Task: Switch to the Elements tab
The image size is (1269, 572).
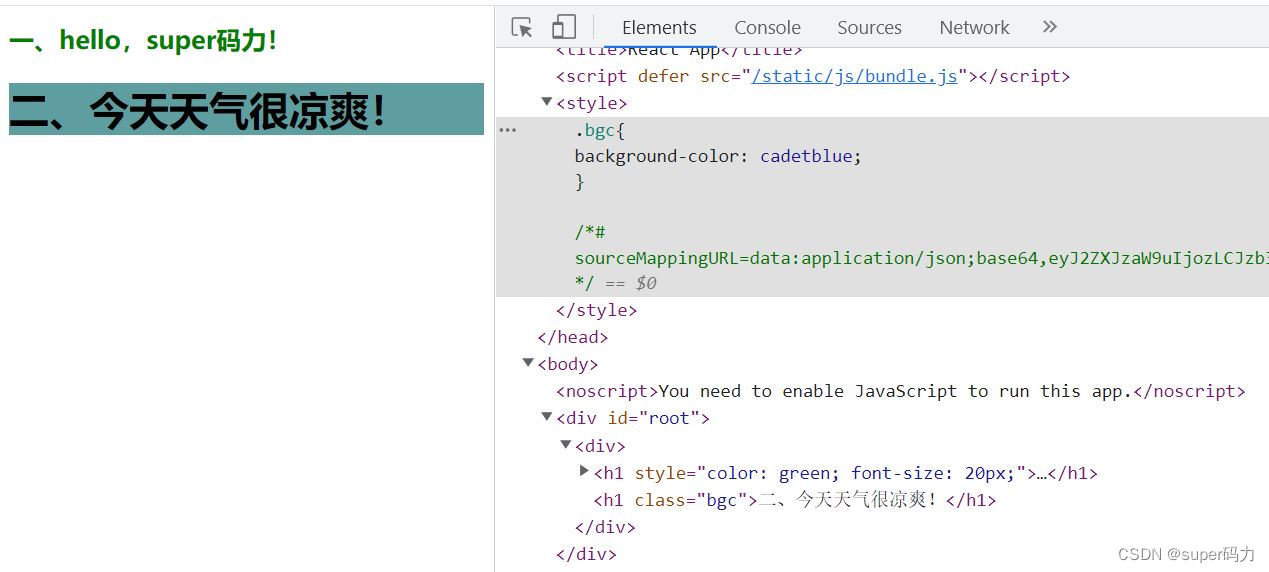Action: point(659,28)
